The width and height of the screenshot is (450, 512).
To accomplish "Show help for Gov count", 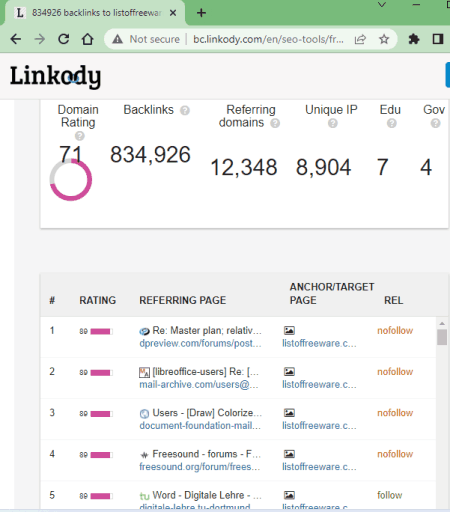I will click(435, 123).
